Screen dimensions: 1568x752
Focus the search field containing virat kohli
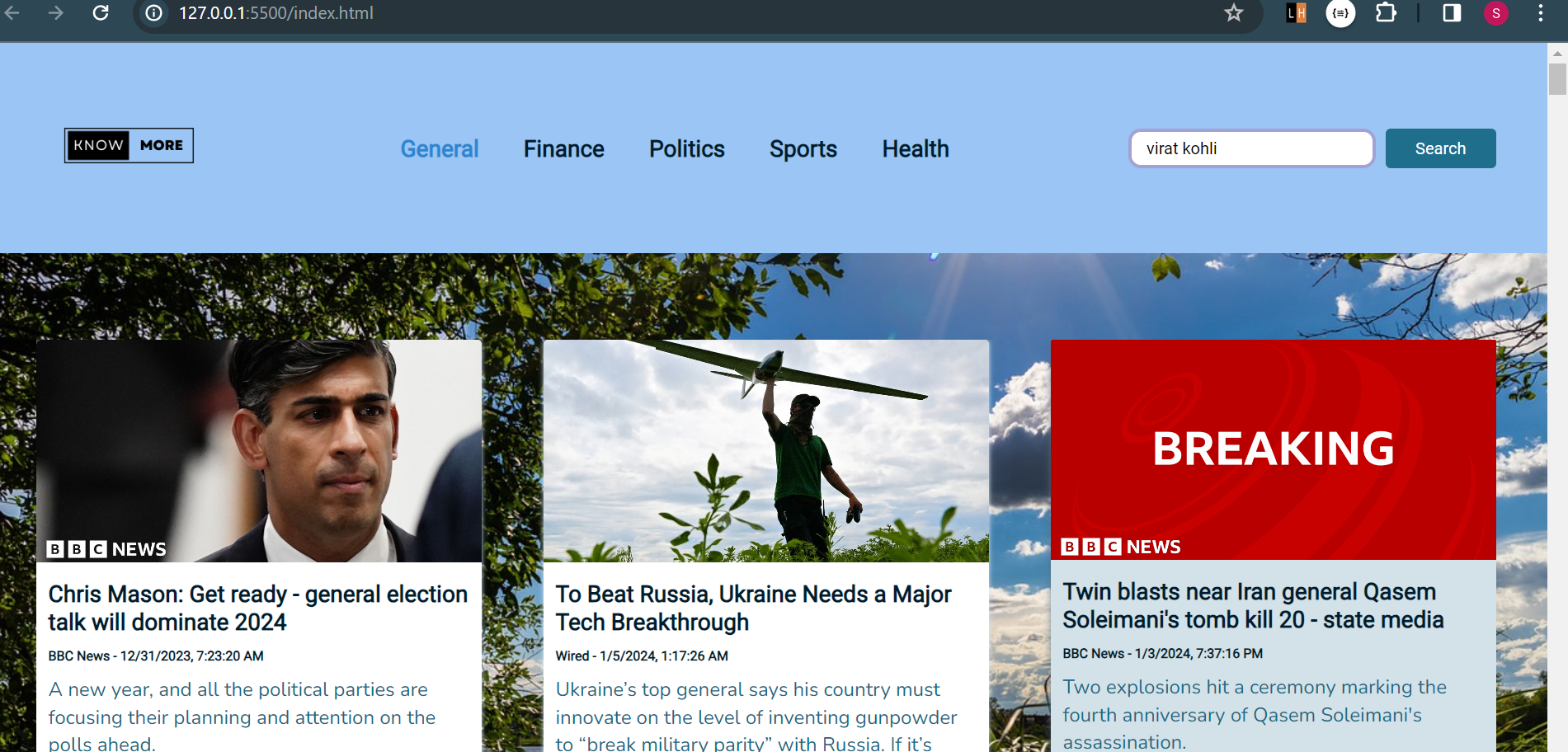[1251, 148]
